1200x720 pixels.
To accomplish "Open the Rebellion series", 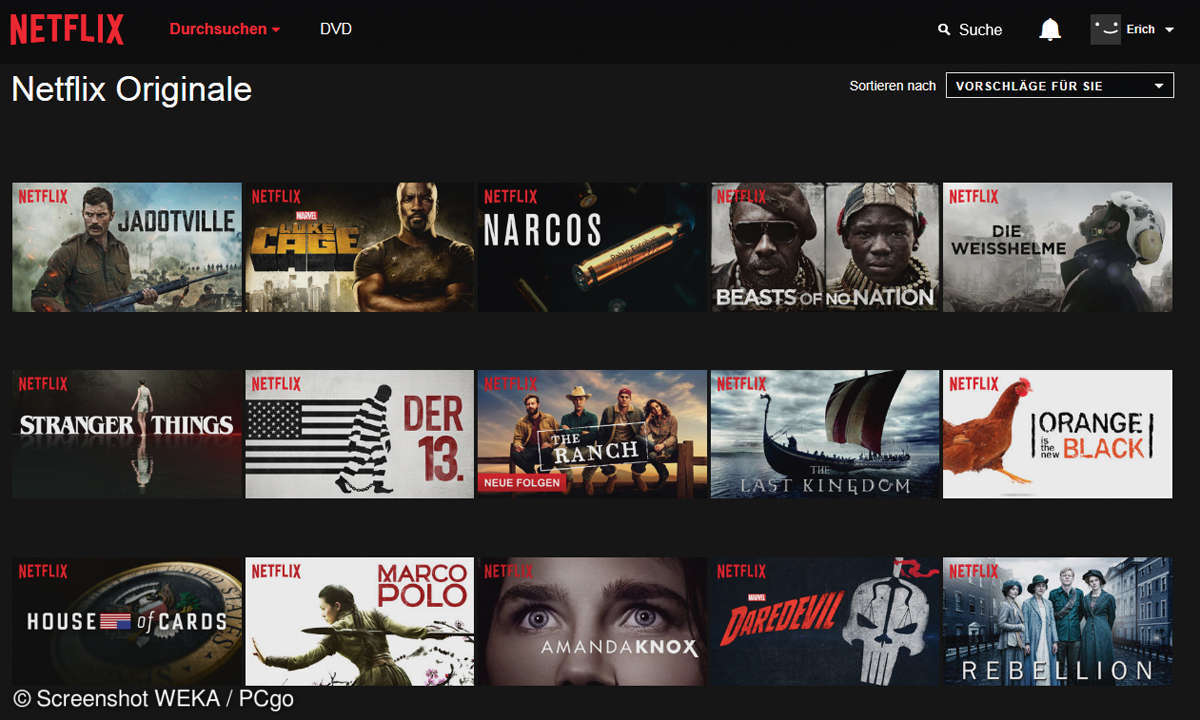I will click(1058, 621).
